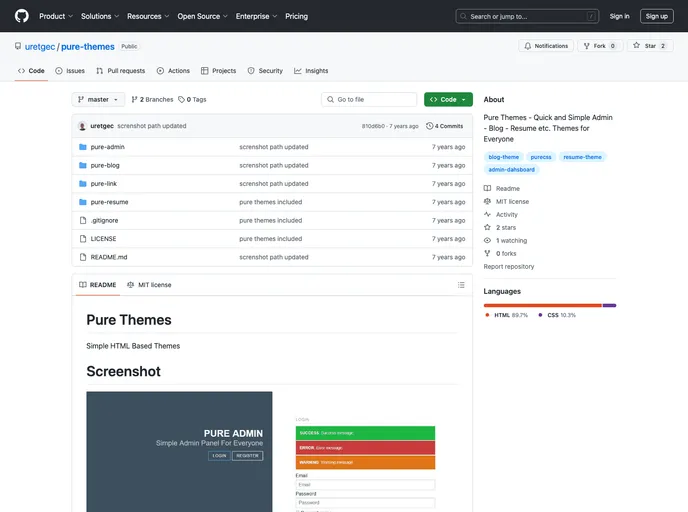Open the 4 Commits link
Viewport: 688px width, 512px height.
(x=444, y=126)
